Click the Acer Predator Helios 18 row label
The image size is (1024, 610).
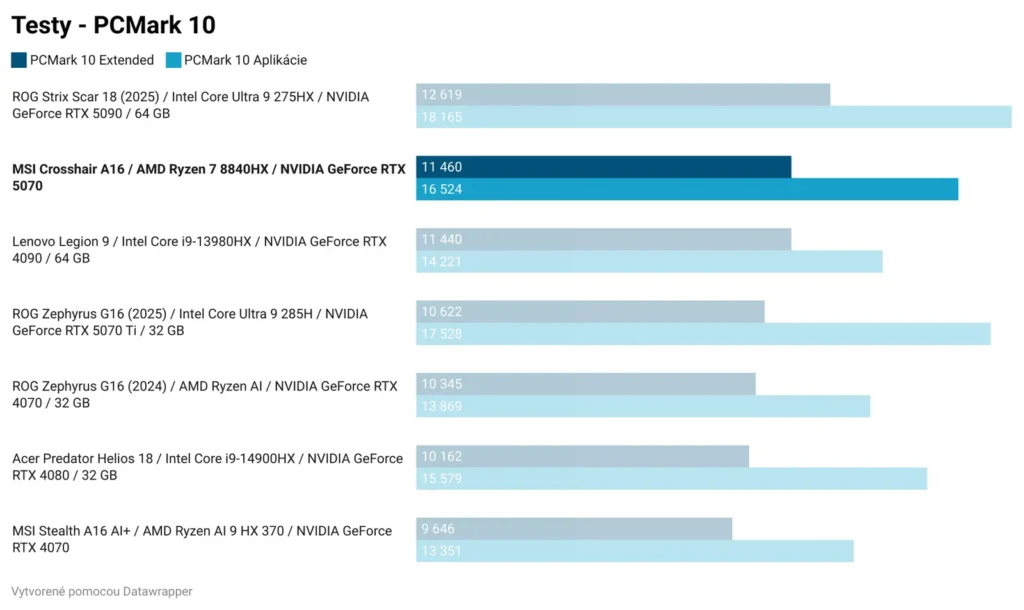[x=207, y=467]
